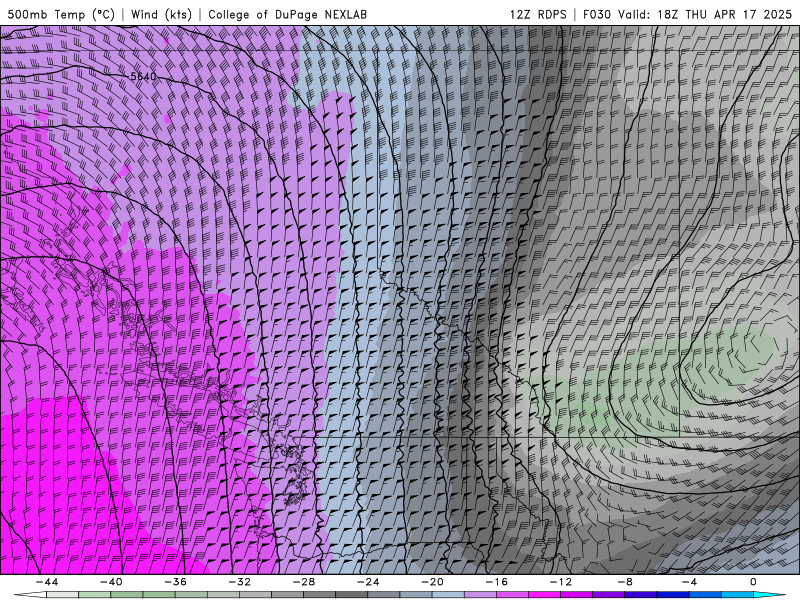The image size is (800, 600).
Task: Click the "Valid: 18Z THU APR 17 2025" text
Action: pos(705,14)
